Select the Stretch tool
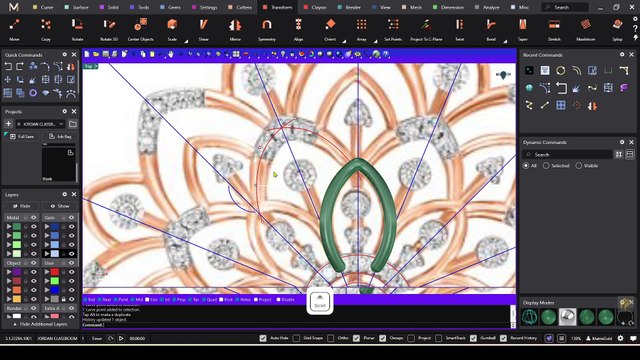Image resolution: width=640 pixels, height=360 pixels. [554, 29]
